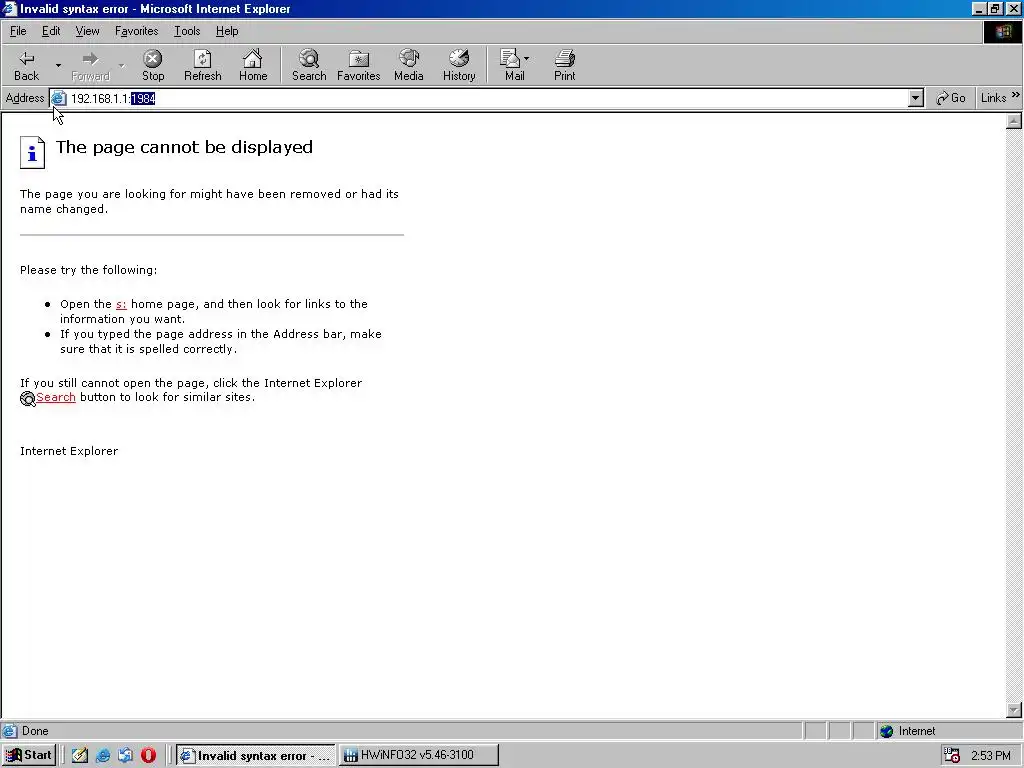The image size is (1024, 768).
Task: Open the File menu
Action: [x=18, y=31]
